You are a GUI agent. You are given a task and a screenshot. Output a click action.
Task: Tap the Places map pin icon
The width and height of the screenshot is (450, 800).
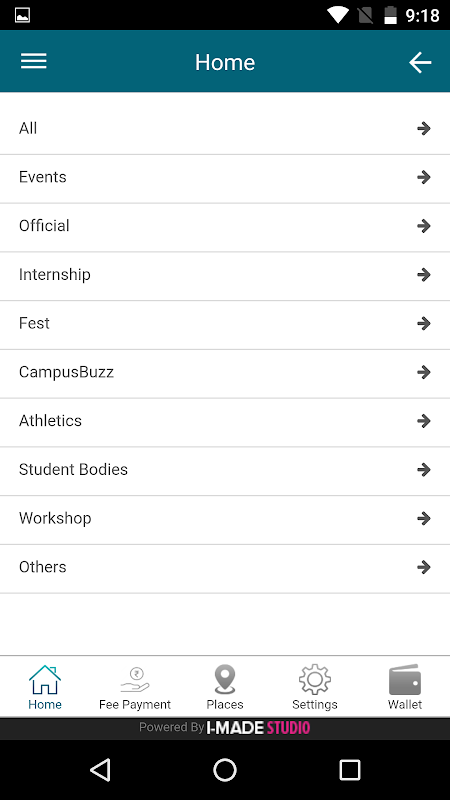(225, 680)
